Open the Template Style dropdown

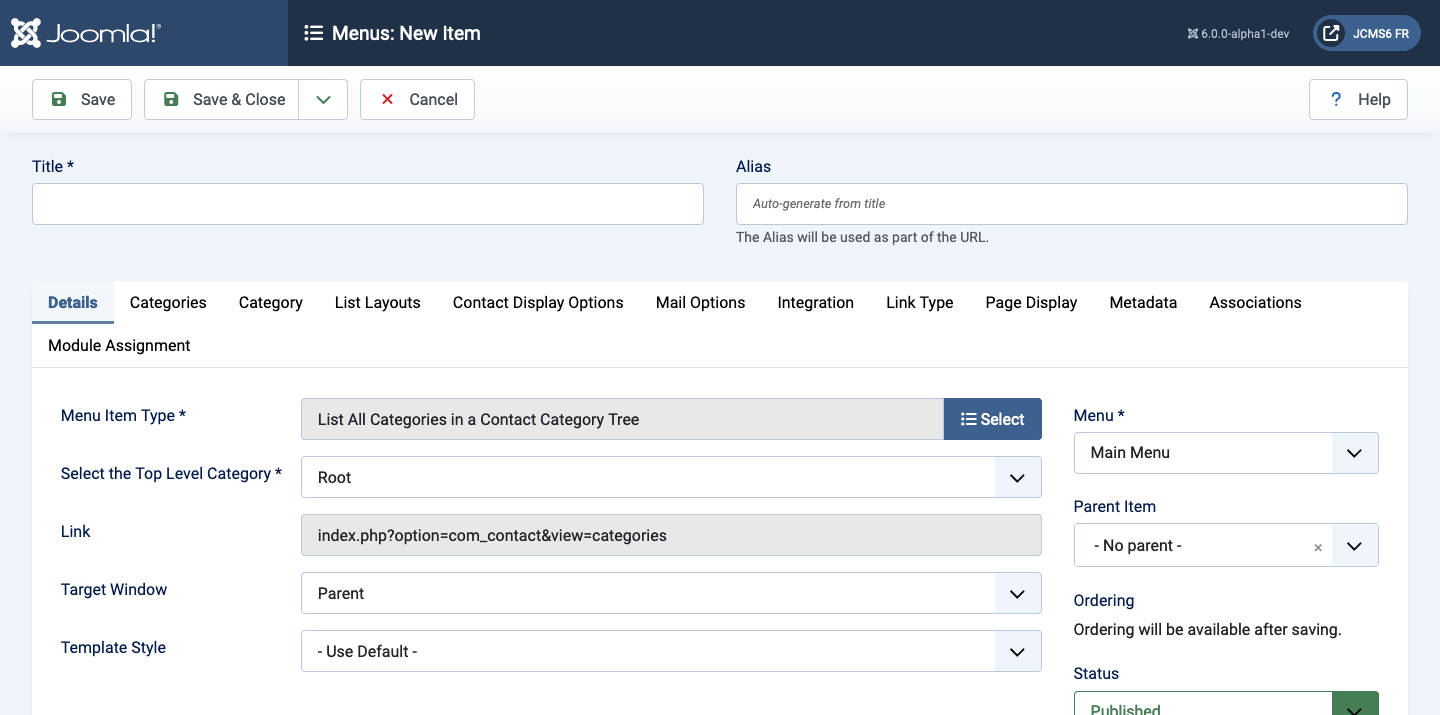pos(671,651)
